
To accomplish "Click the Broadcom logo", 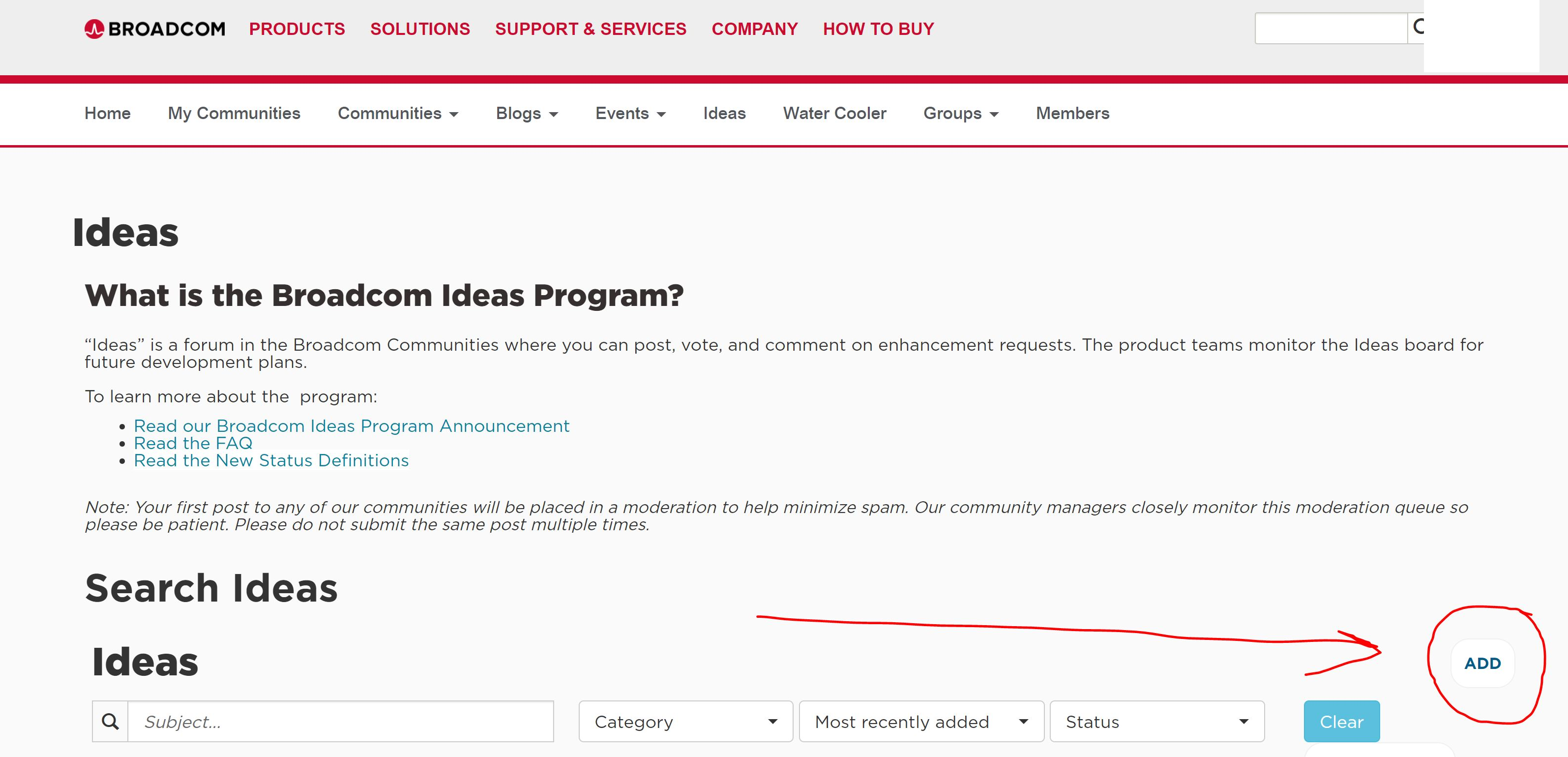I will 154,29.
